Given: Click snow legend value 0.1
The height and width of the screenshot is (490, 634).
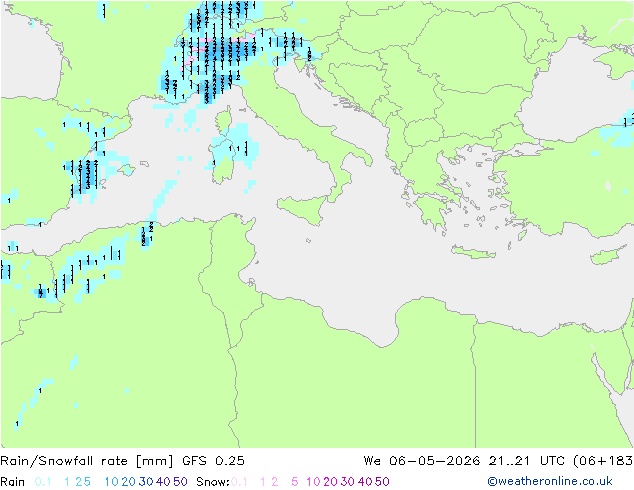Looking at the screenshot, I should click(x=239, y=482).
